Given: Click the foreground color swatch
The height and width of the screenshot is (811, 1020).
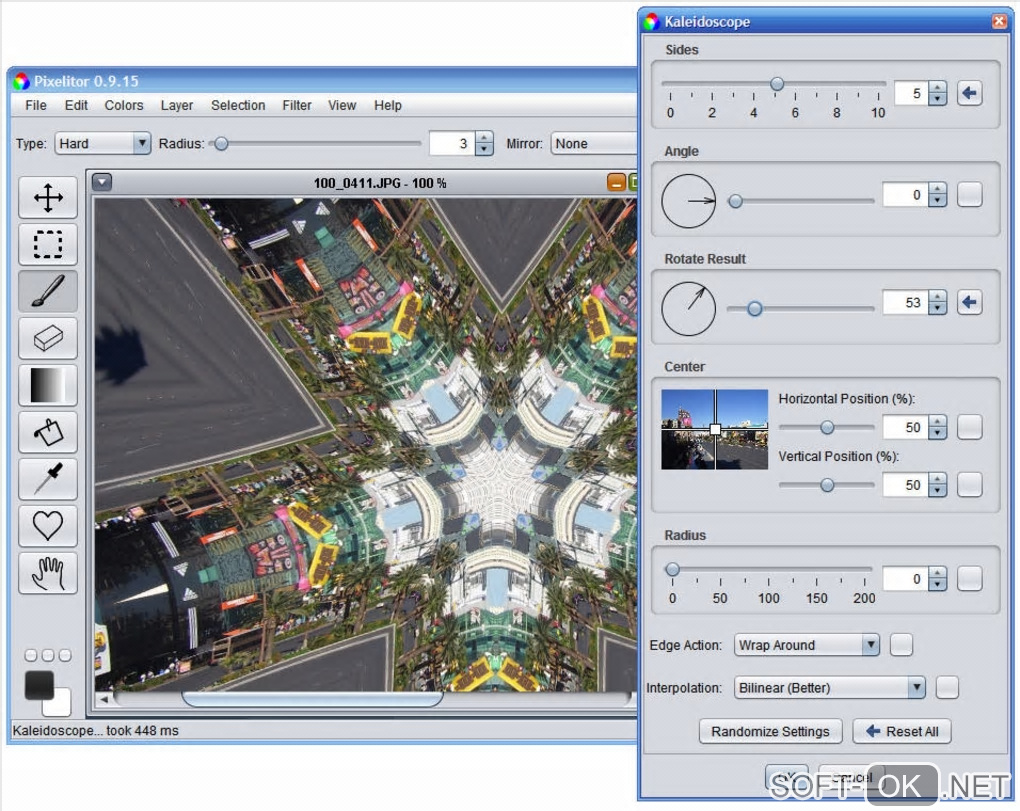Looking at the screenshot, I should pos(39,685).
